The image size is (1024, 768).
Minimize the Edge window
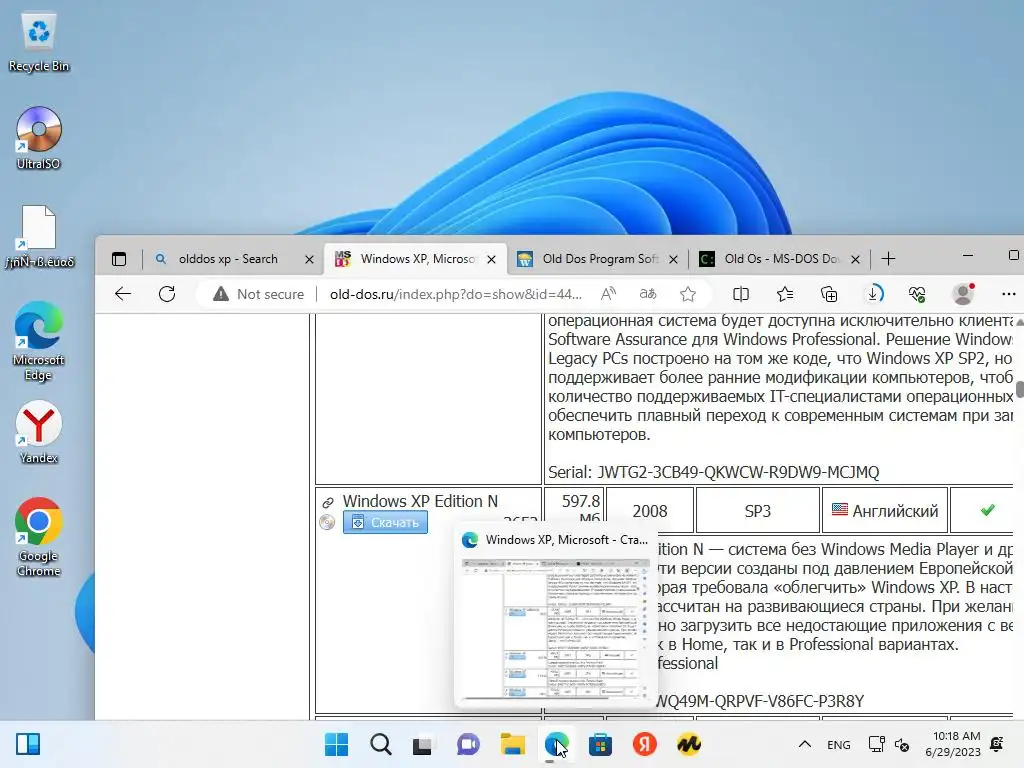tap(968, 255)
